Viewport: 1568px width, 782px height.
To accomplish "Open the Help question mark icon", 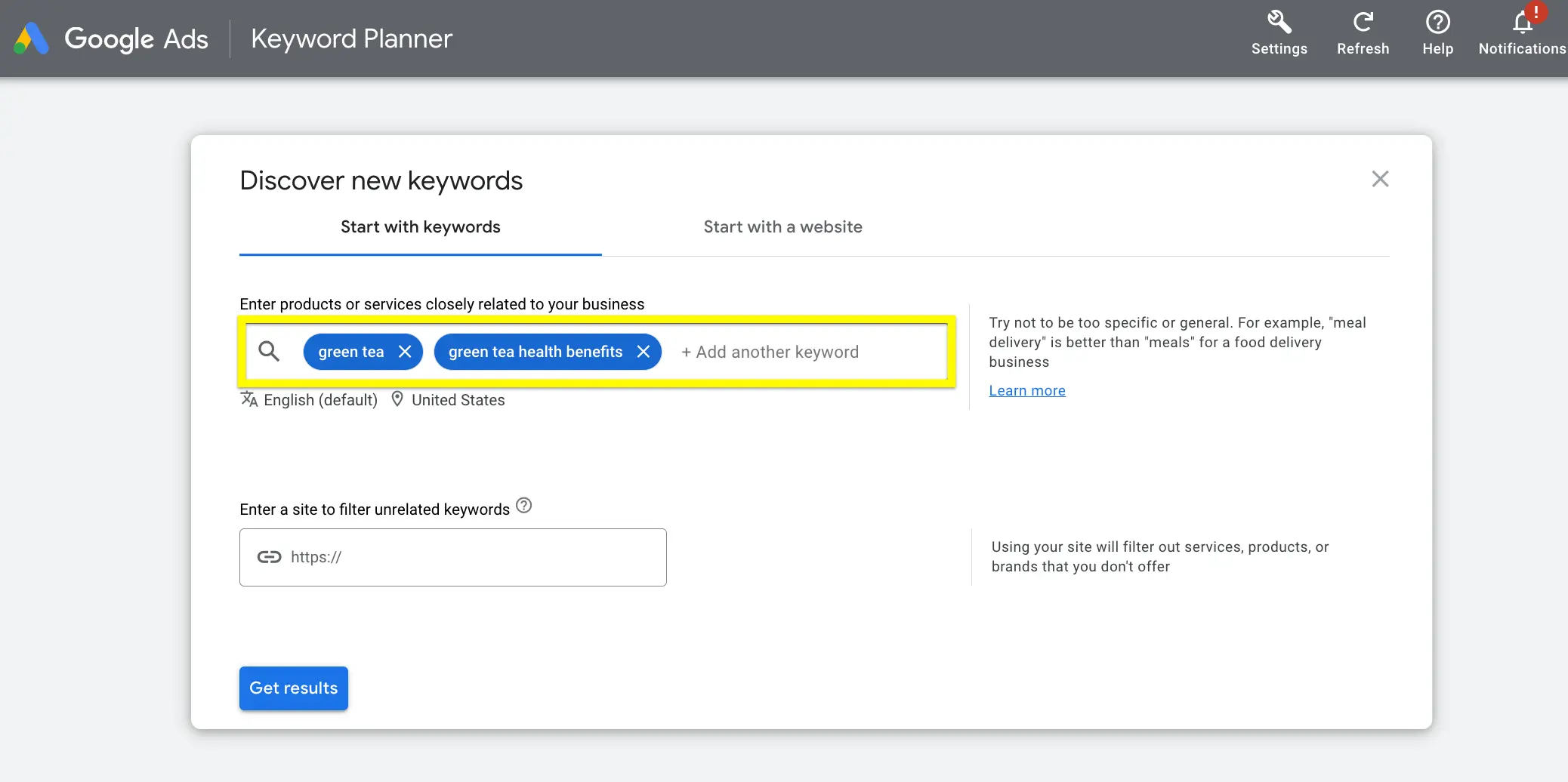I will (x=1437, y=23).
